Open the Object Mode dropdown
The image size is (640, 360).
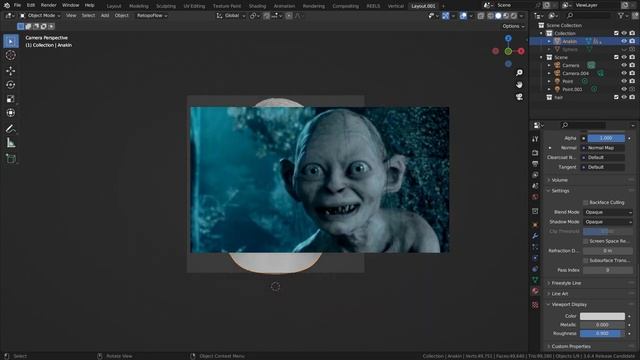coord(40,16)
